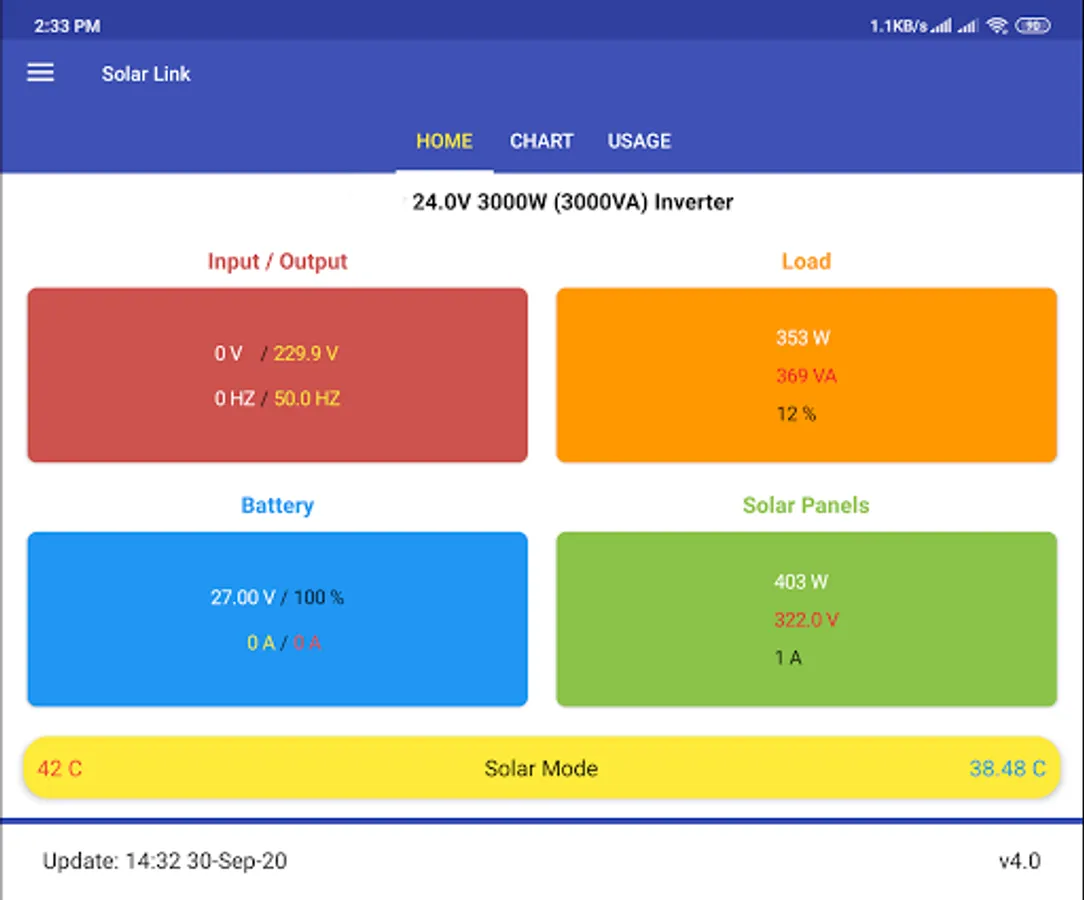This screenshot has height=900, width=1084.
Task: Tap the load value 369 VA
Action: tap(806, 376)
